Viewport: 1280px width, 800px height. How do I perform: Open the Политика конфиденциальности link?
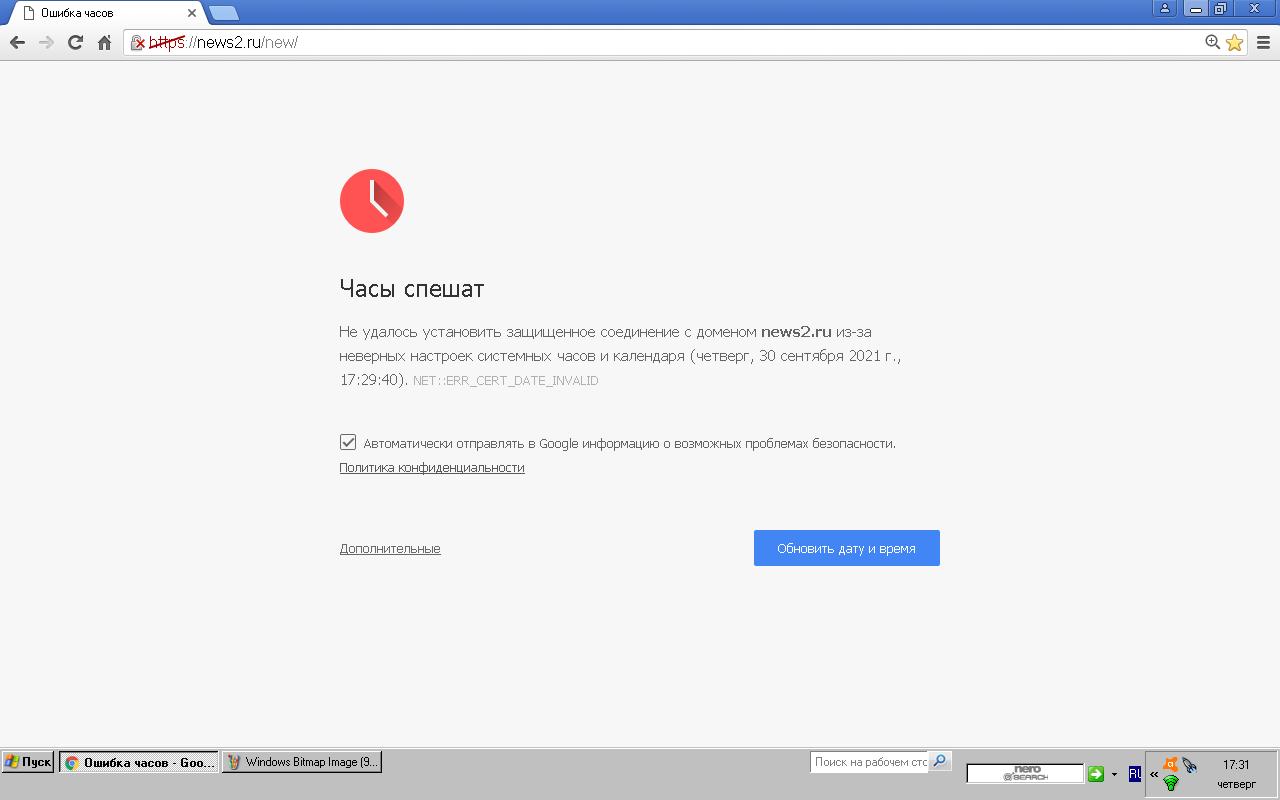pyautogui.click(x=432, y=467)
